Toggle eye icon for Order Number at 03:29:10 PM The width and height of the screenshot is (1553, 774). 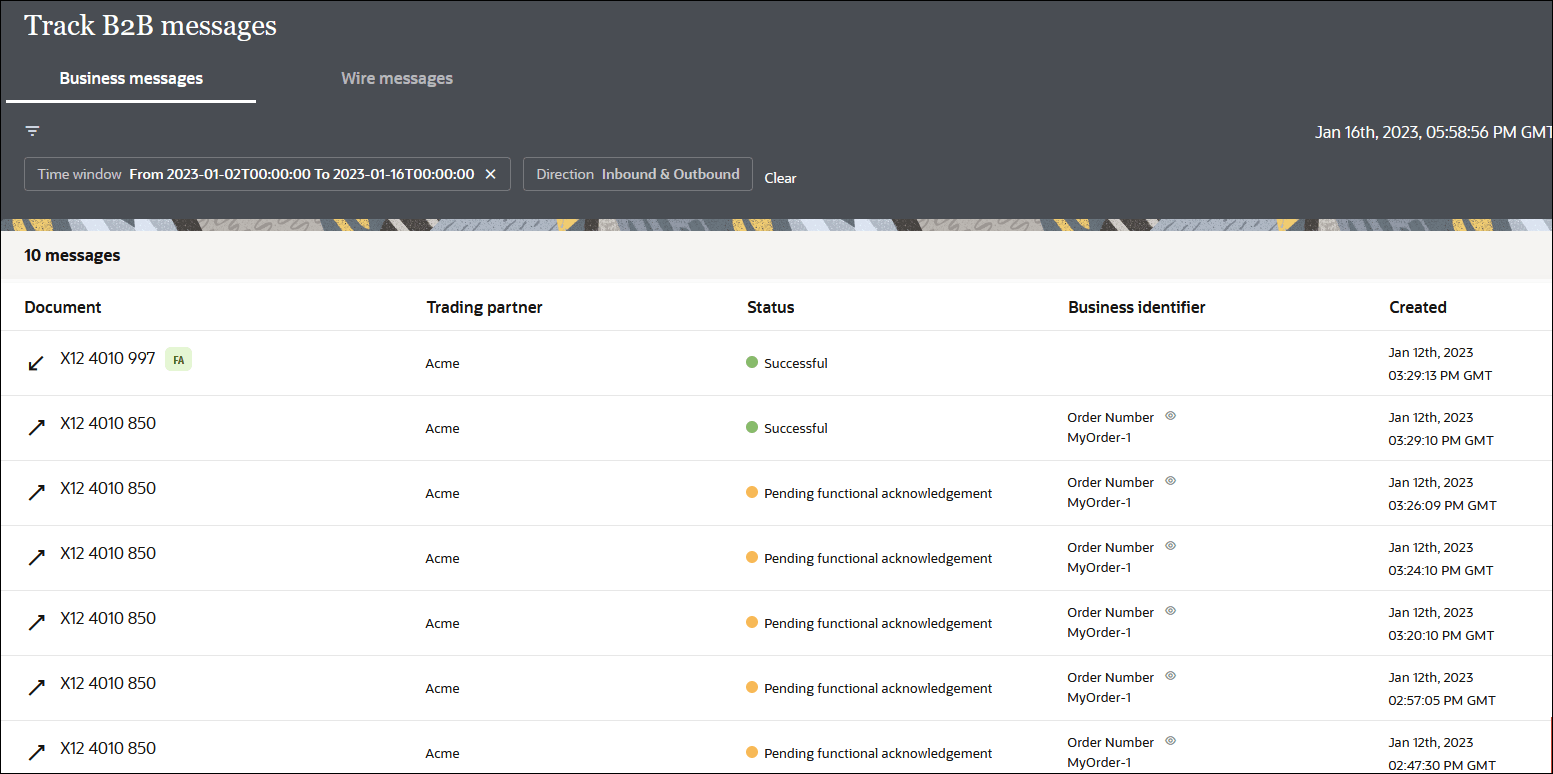click(1170, 416)
